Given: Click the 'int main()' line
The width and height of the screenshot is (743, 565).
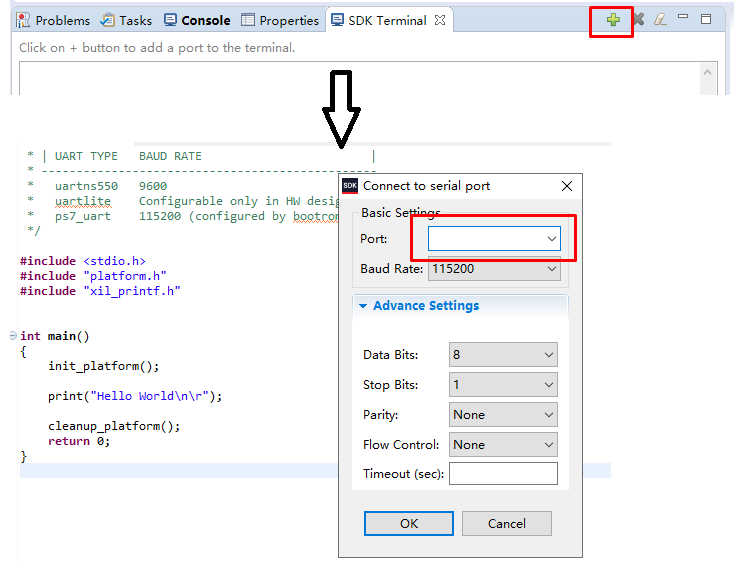Looking at the screenshot, I should [54, 336].
